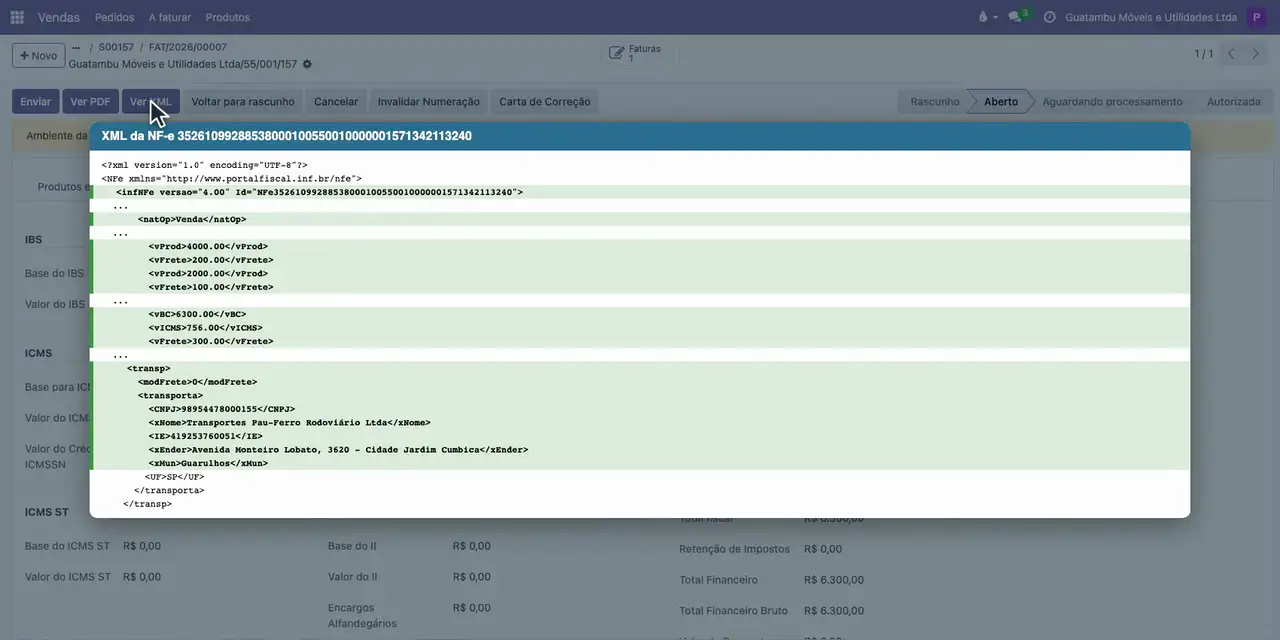1280x640 pixels.
Task: Click xNome Transportes Pau-Ferro XML line
Action: (289, 423)
